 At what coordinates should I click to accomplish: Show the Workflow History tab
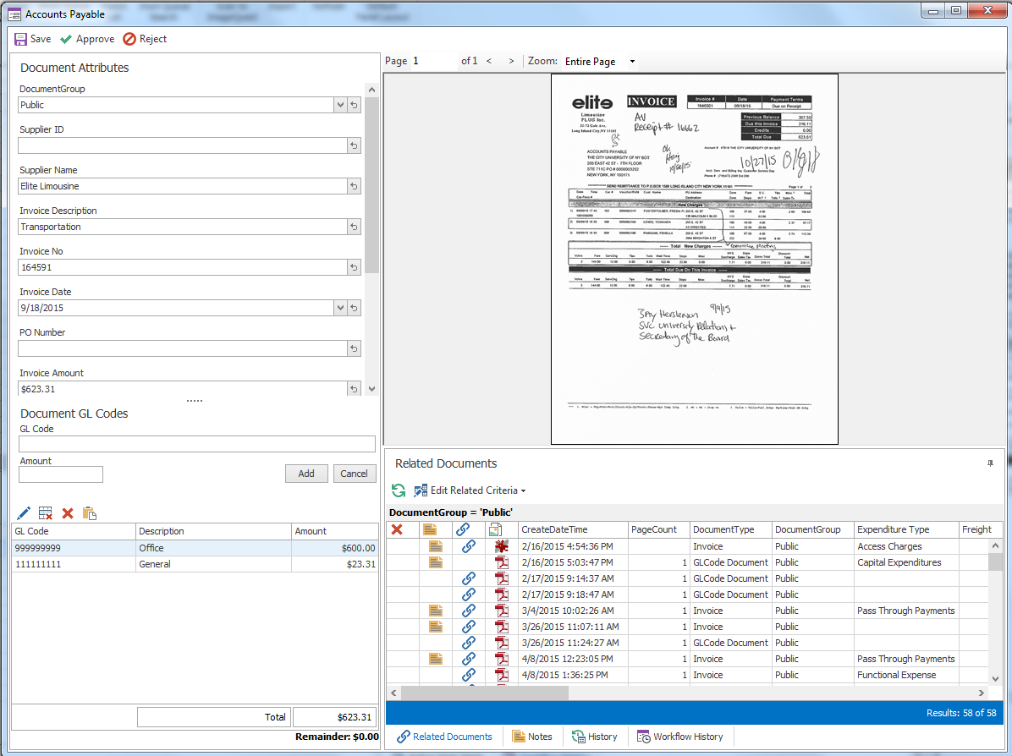click(x=680, y=737)
